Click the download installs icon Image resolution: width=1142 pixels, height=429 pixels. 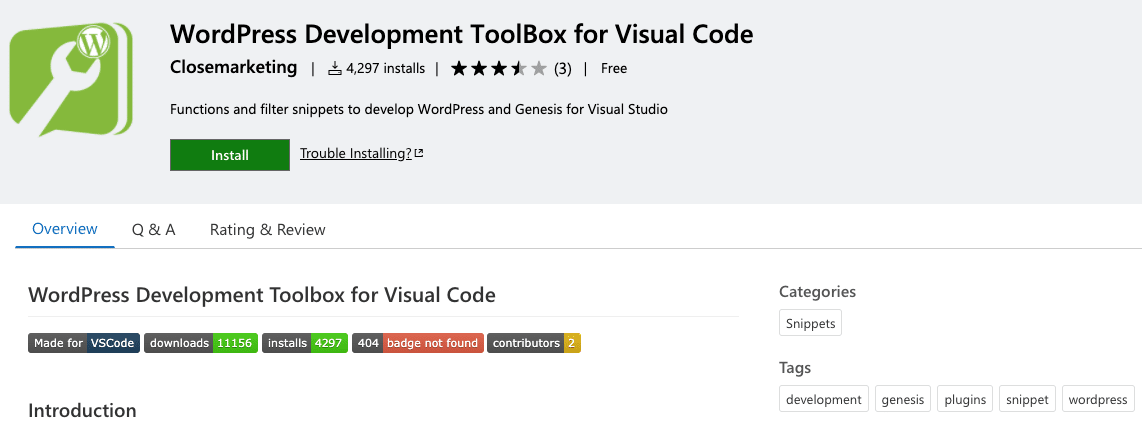335,68
